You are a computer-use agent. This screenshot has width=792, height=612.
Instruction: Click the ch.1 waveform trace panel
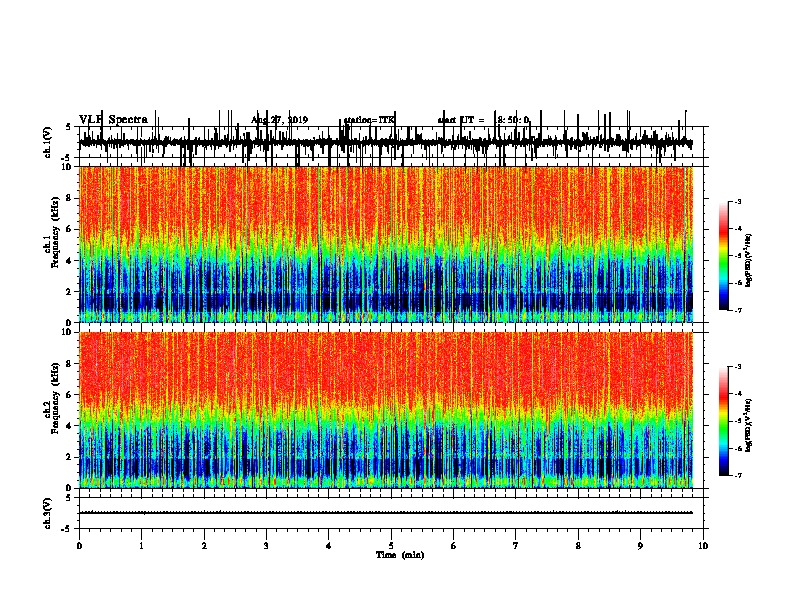point(393,142)
